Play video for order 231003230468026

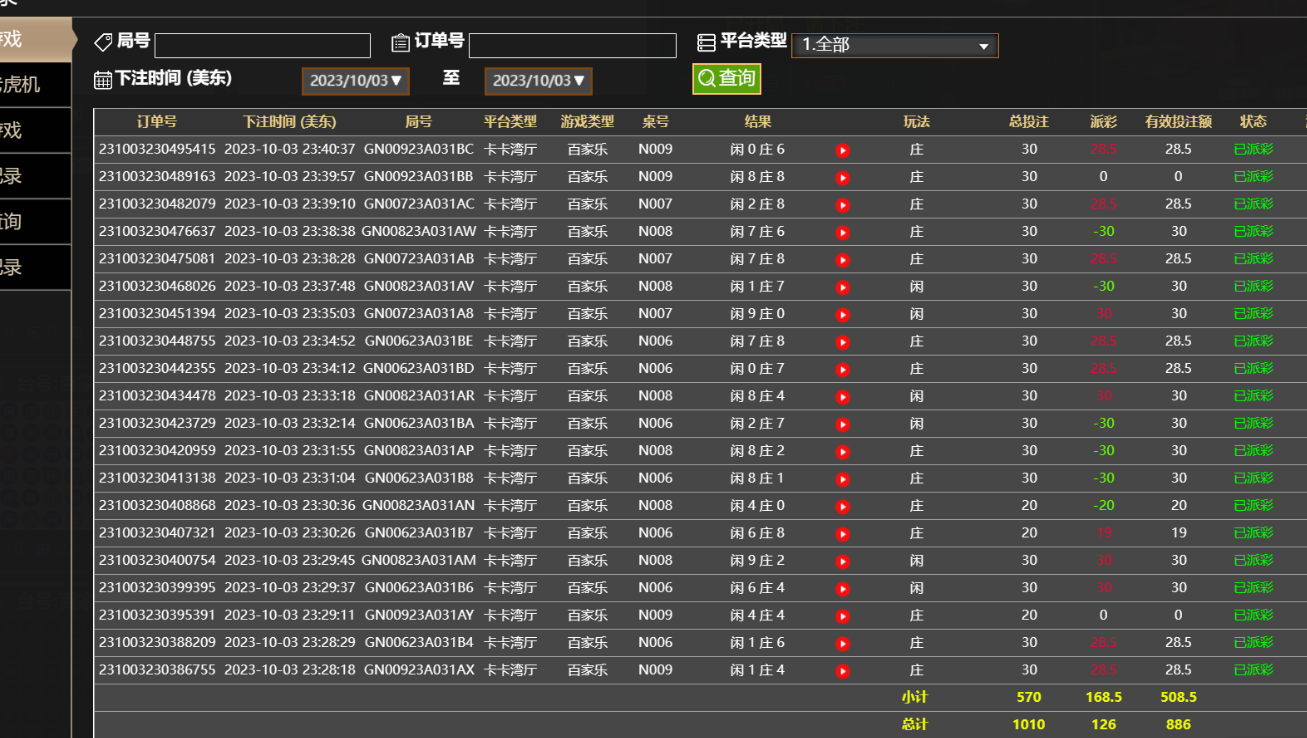(843, 288)
